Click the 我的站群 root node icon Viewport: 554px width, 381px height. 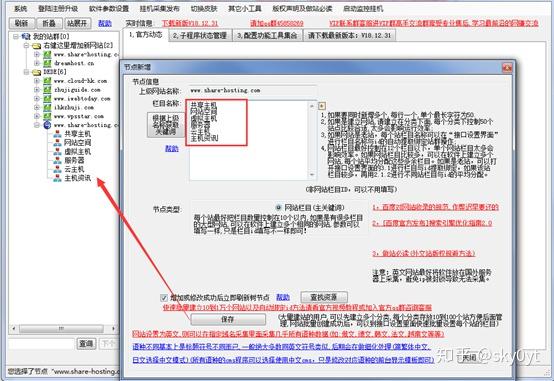26,36
